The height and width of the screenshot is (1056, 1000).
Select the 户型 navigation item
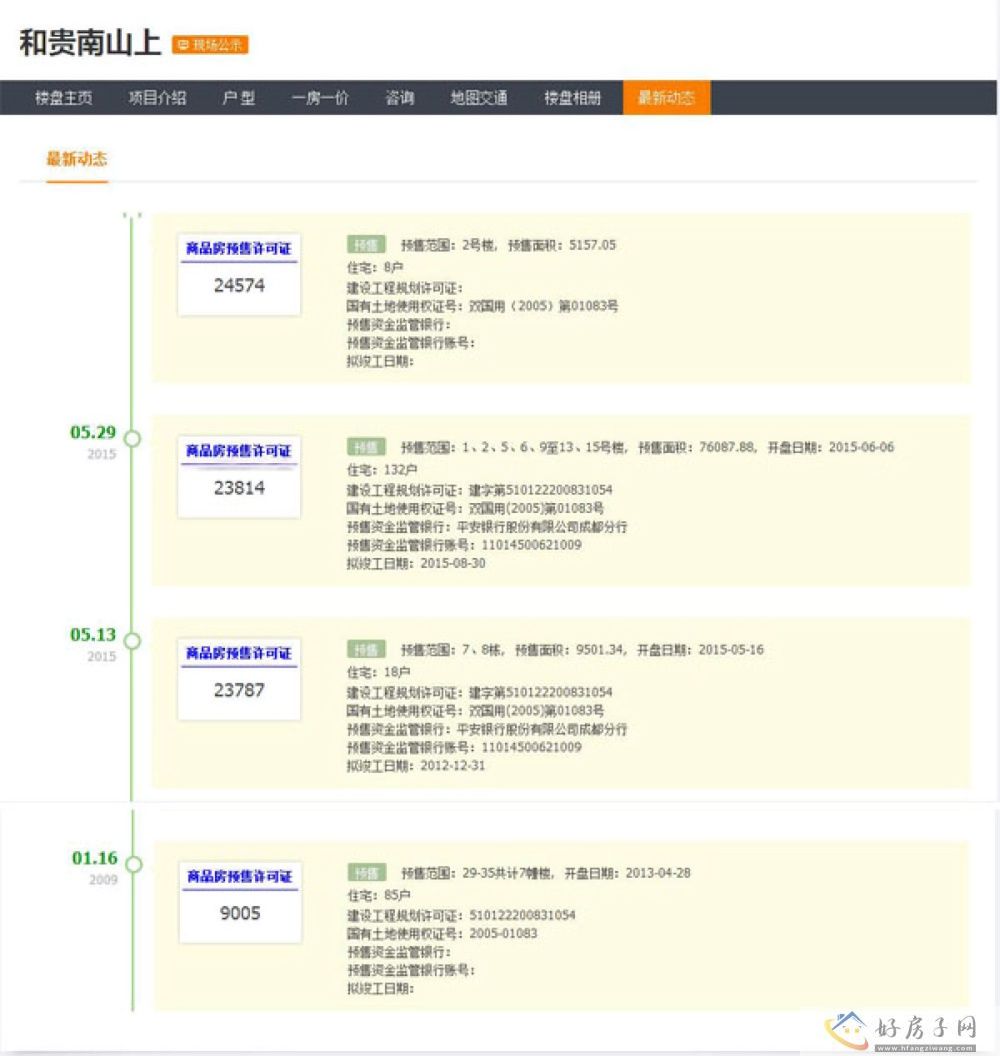[238, 98]
